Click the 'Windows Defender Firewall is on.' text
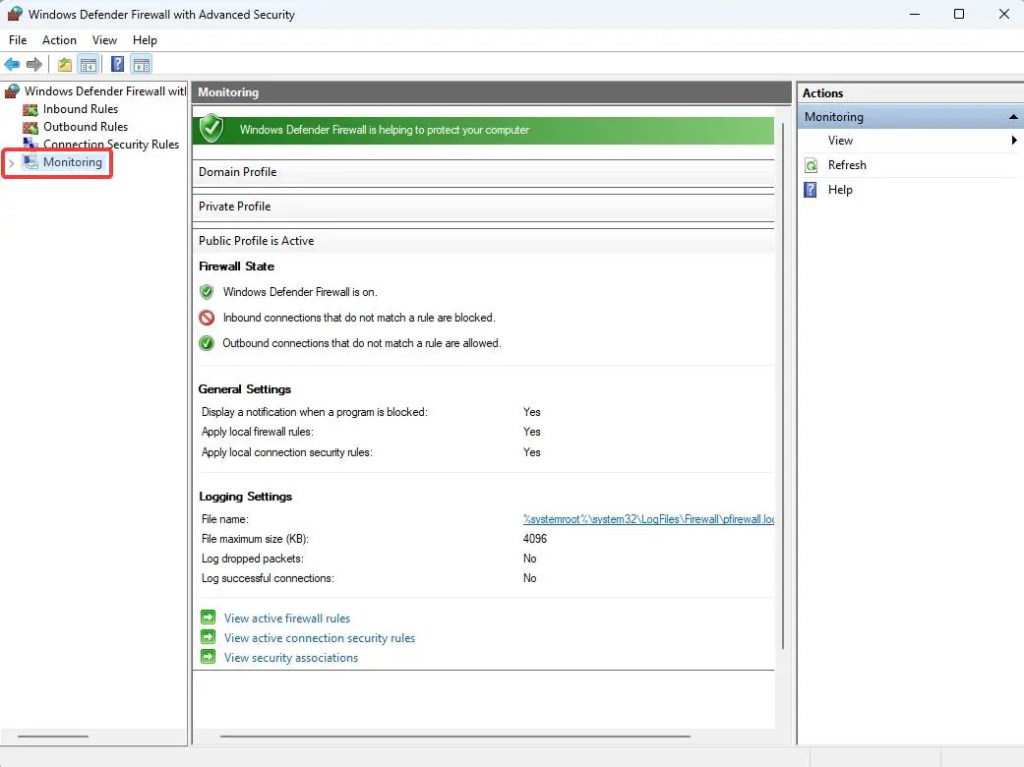 click(300, 292)
